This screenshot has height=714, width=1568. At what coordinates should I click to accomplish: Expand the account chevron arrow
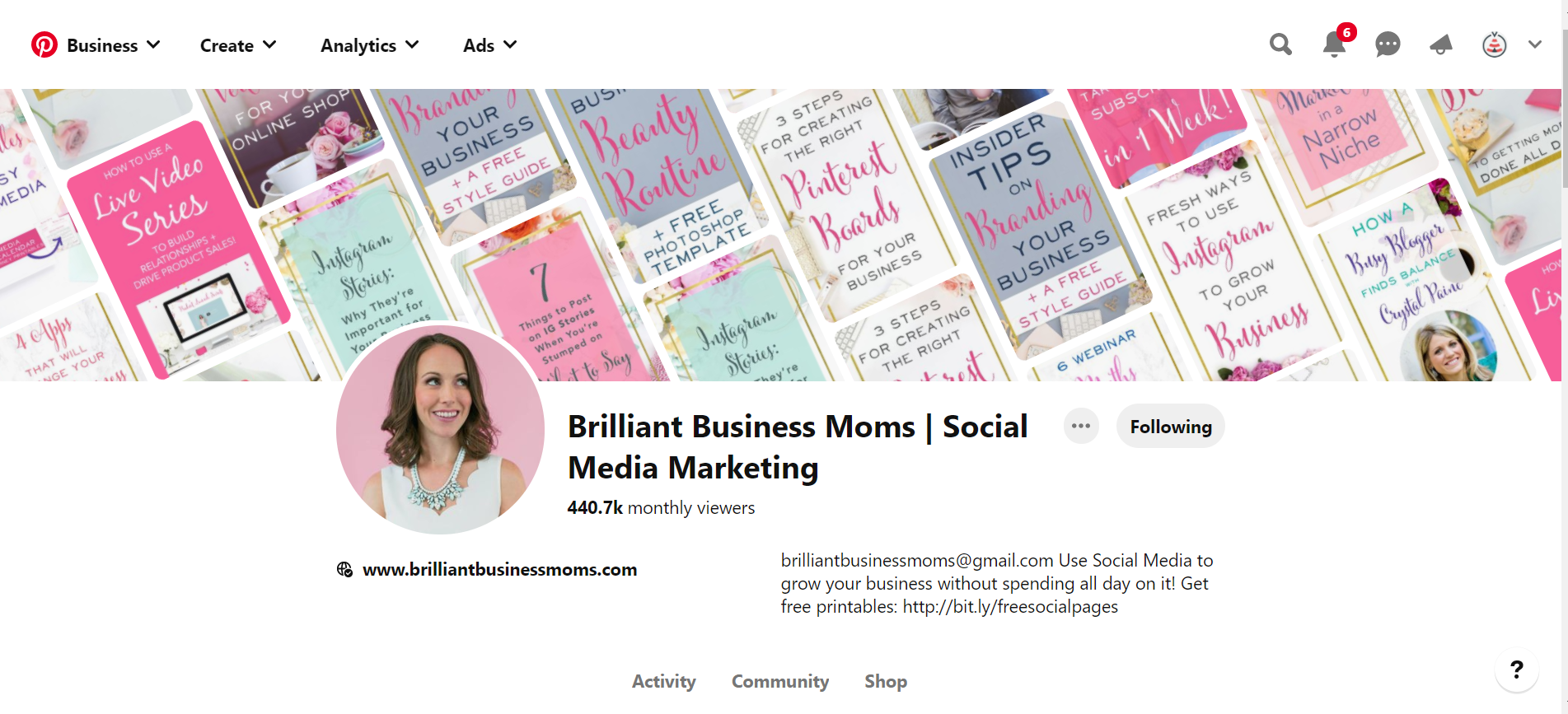(x=1534, y=44)
